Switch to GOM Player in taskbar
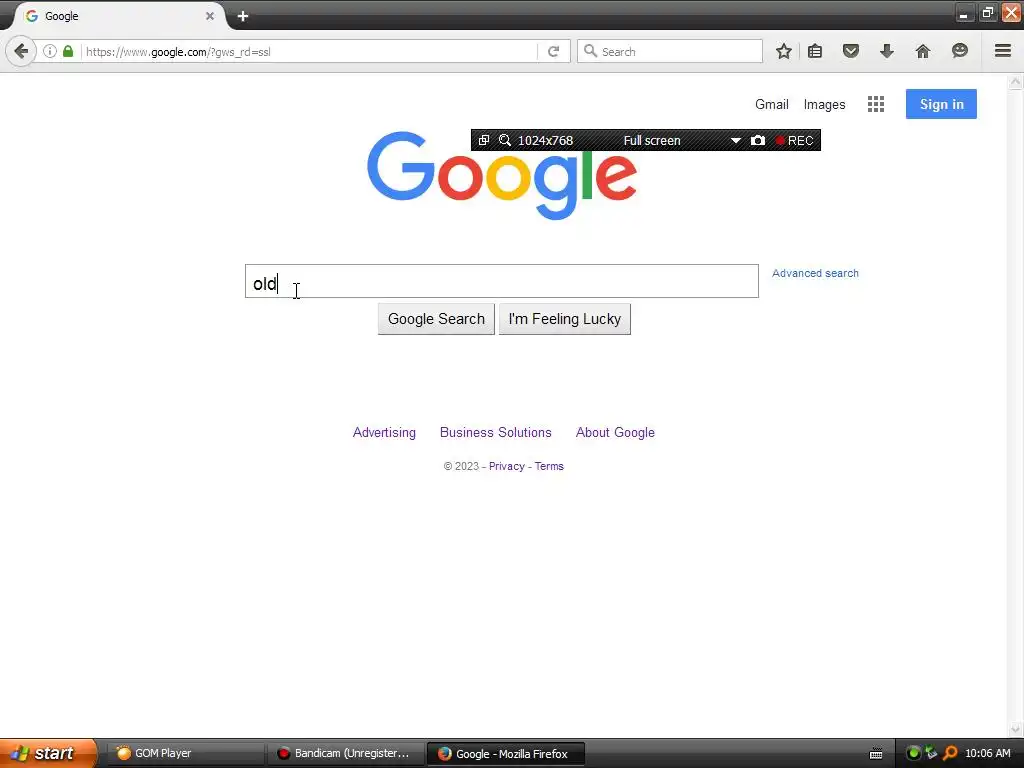This screenshot has width=1024, height=768. coord(185,753)
